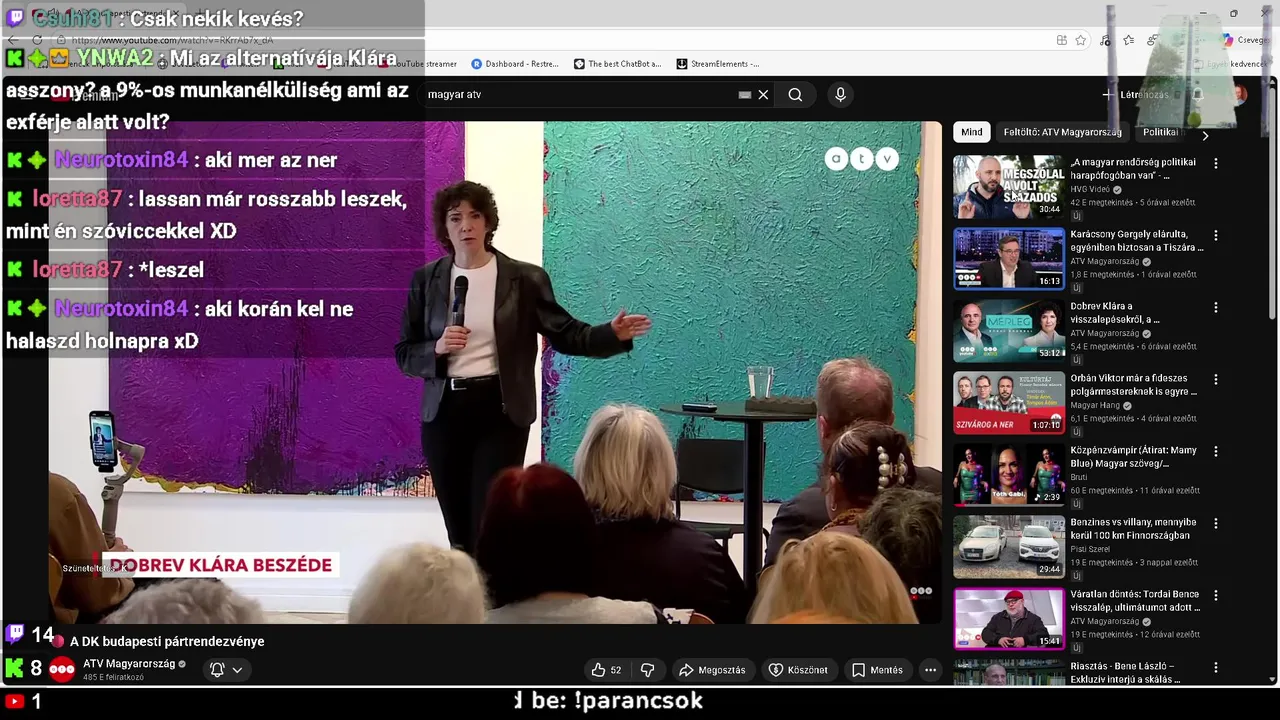Open 'Váratlan döntés: Tordai Bence' thumbnail
This screenshot has height=720, width=1280.
[x=1009, y=618]
